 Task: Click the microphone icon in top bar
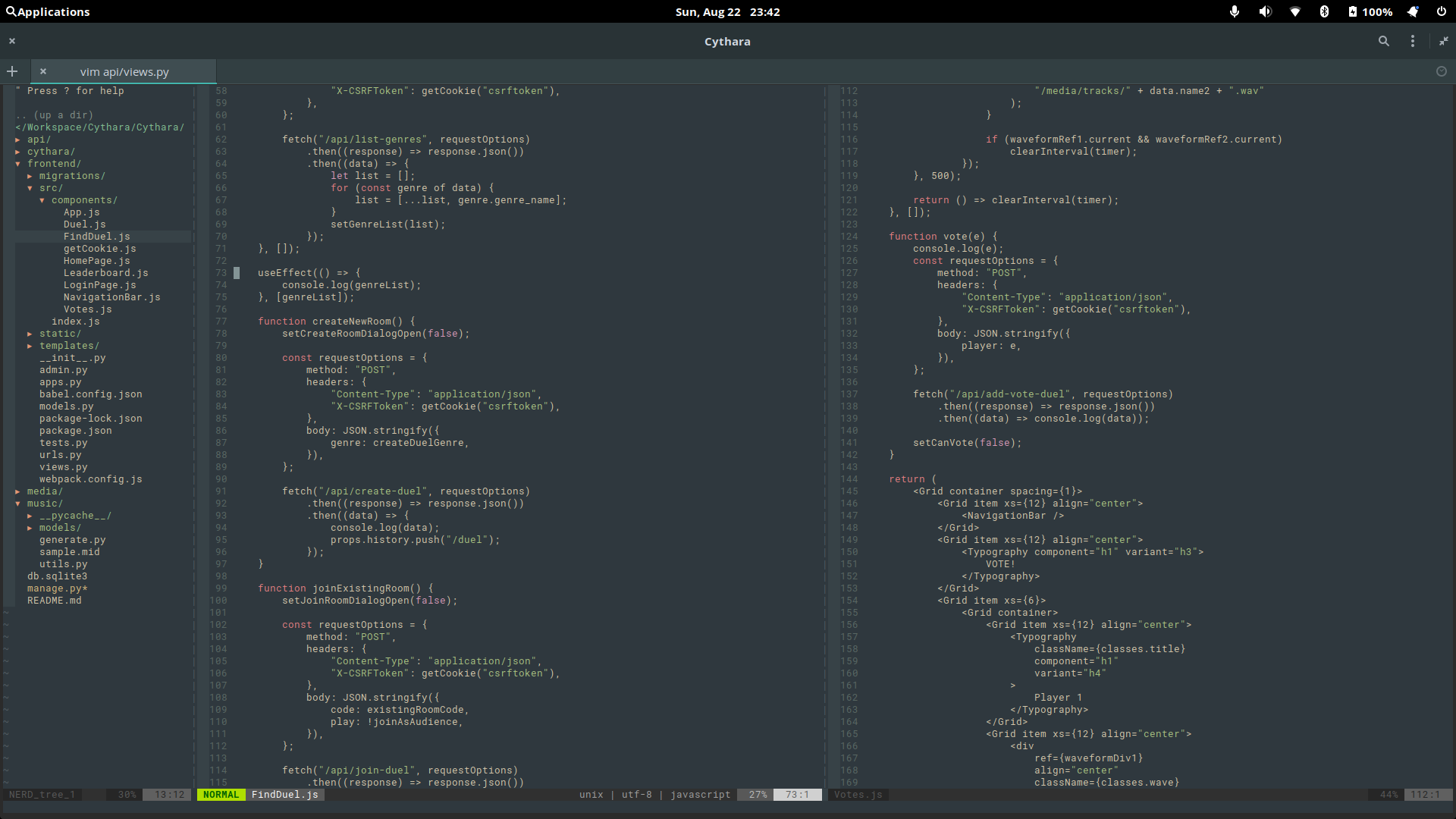pos(1235,11)
